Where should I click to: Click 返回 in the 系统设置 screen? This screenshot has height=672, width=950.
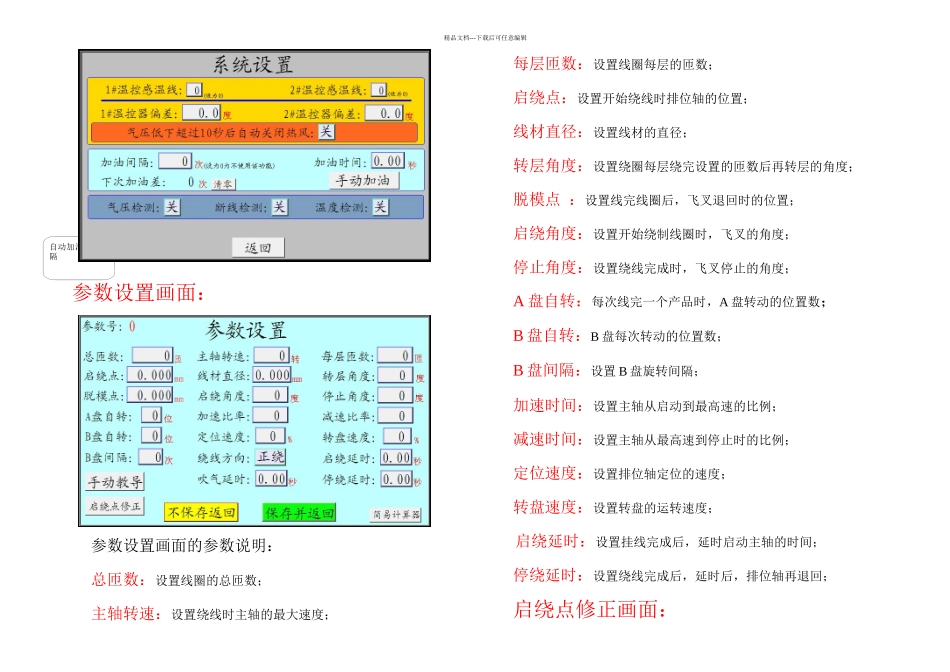pos(258,247)
